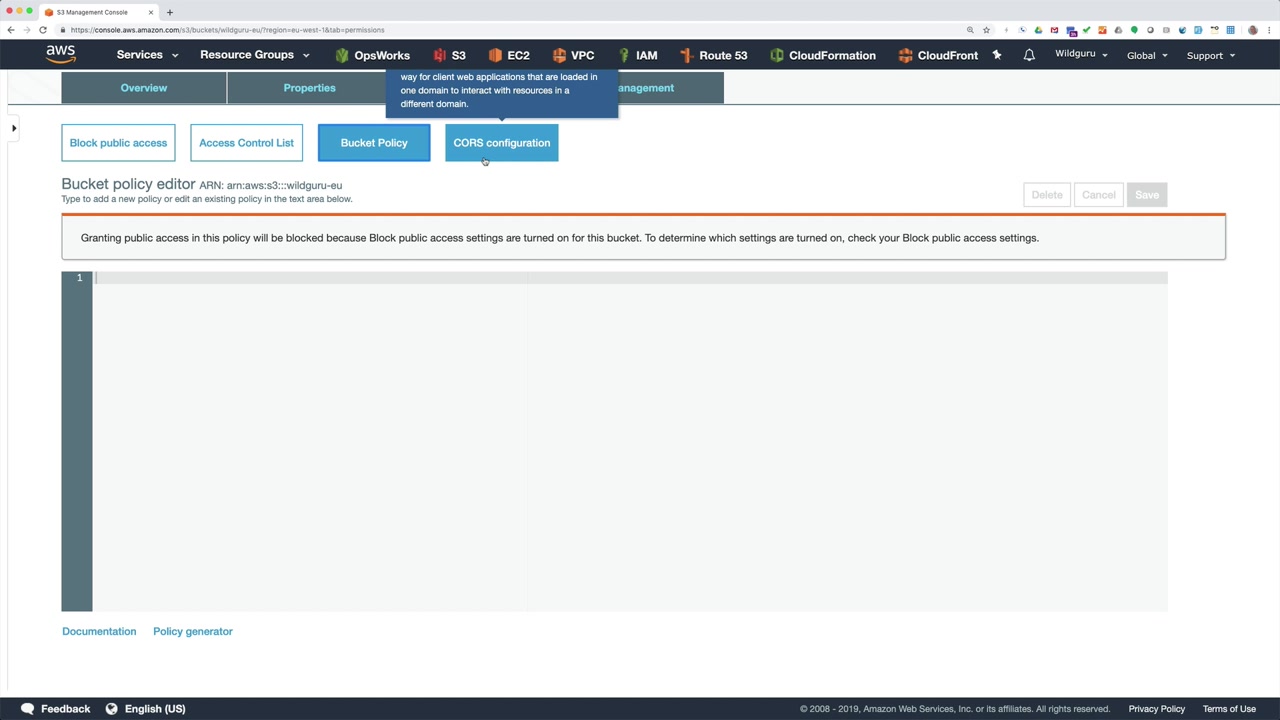Open the Route 53 shortcut
This screenshot has width=1280, height=720.
click(713, 55)
